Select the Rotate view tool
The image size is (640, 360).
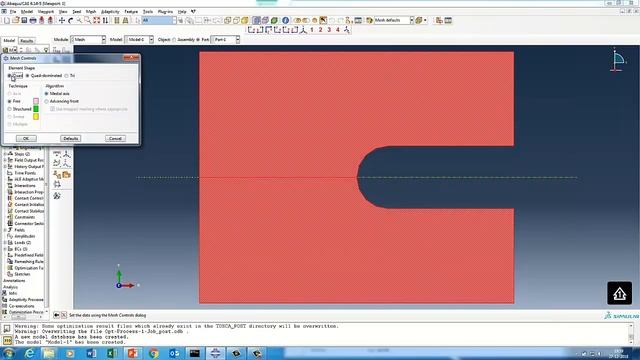click(70, 20)
